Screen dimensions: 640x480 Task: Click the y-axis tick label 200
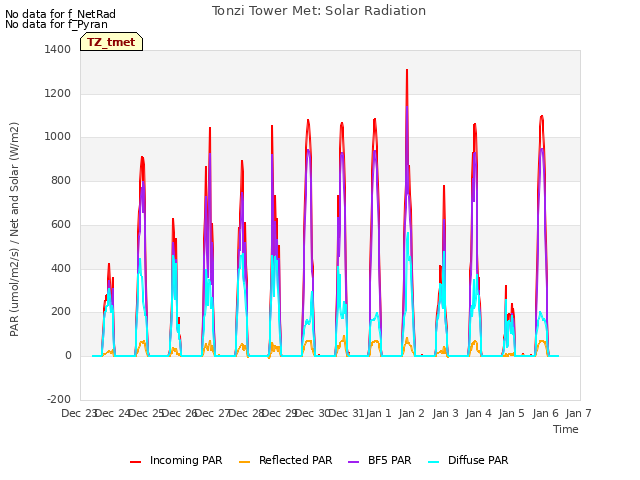[61, 312]
